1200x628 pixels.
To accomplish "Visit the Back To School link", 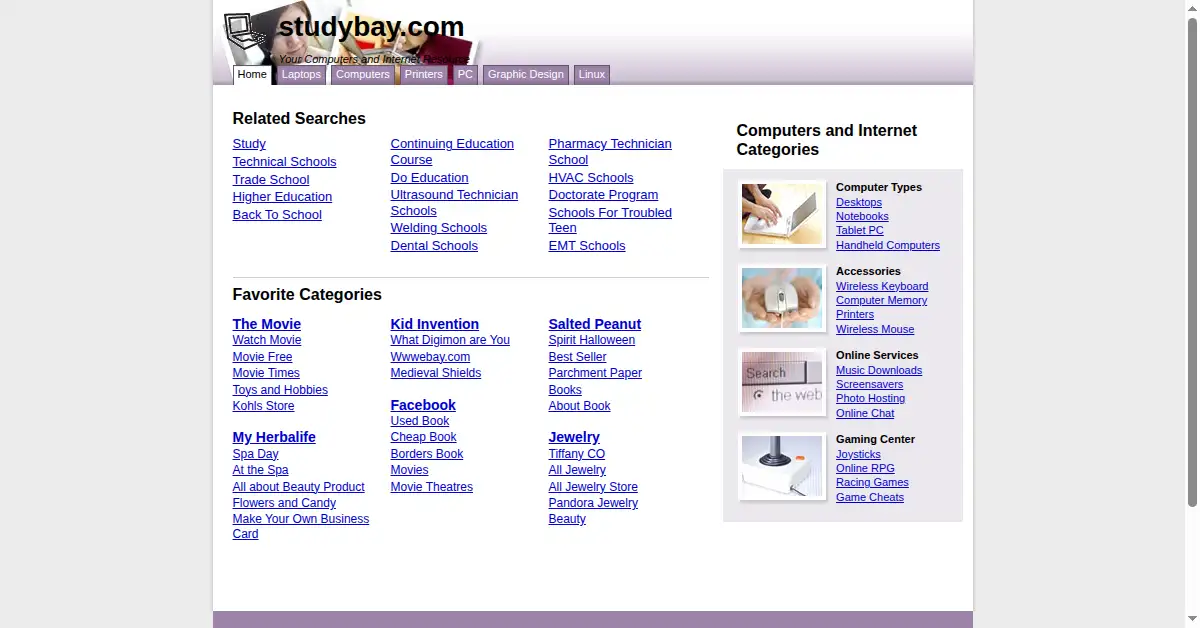I will click(x=277, y=215).
